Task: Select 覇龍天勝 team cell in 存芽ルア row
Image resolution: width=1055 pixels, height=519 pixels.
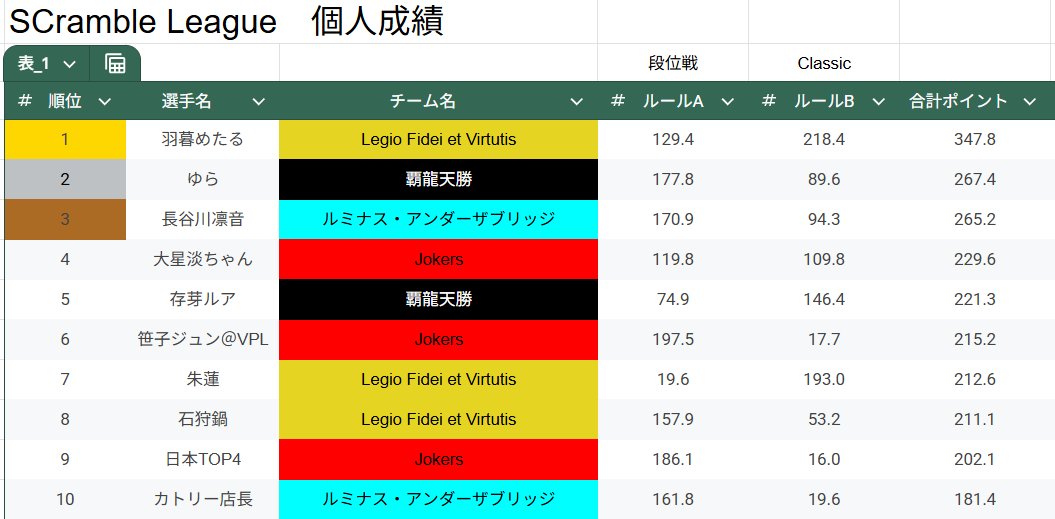Action: [439, 299]
